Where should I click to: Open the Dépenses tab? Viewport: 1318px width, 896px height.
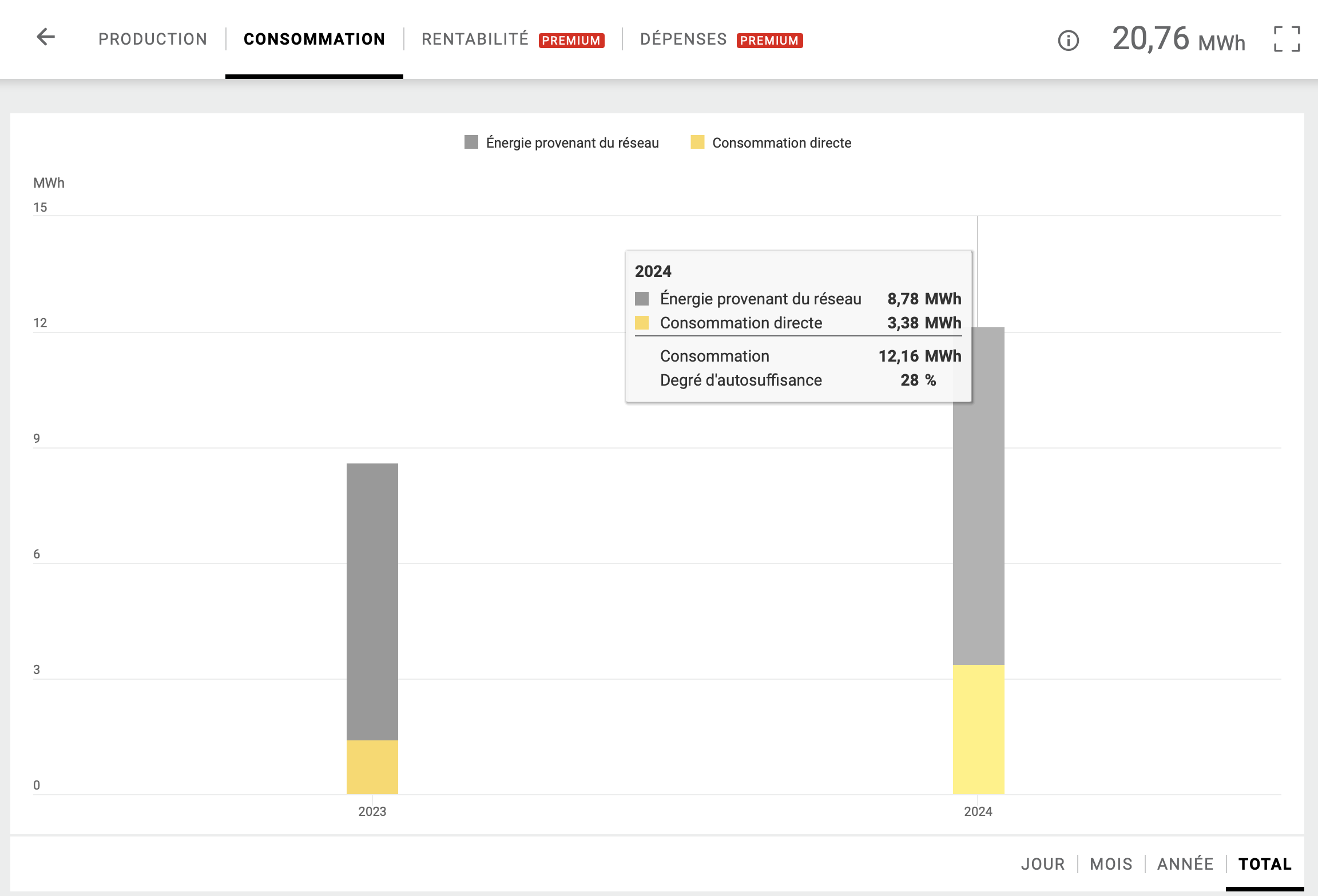683,39
